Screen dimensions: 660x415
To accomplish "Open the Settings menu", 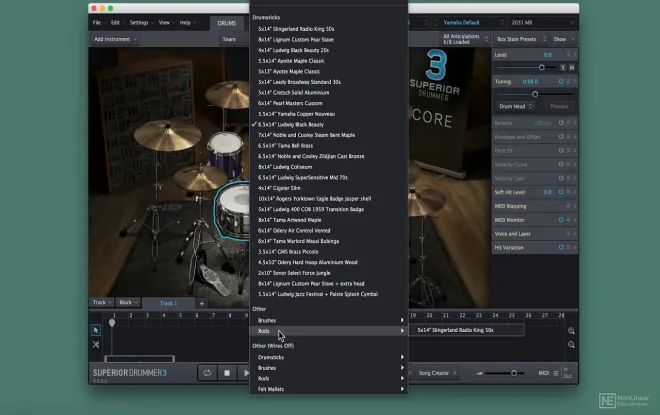I will pyautogui.click(x=141, y=23).
